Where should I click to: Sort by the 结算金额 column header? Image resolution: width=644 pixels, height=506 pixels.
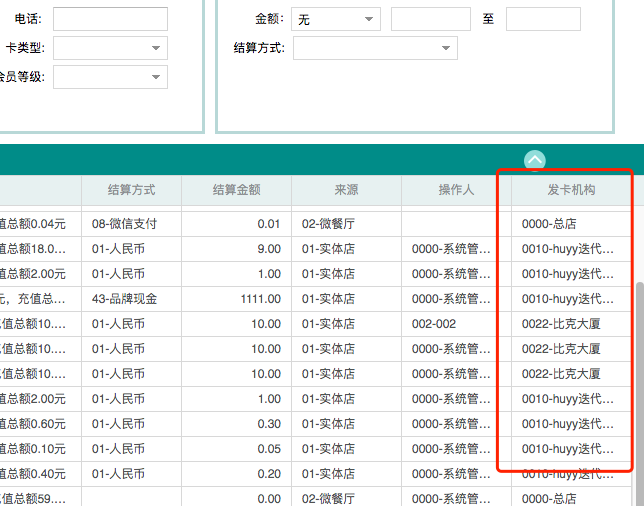point(237,190)
